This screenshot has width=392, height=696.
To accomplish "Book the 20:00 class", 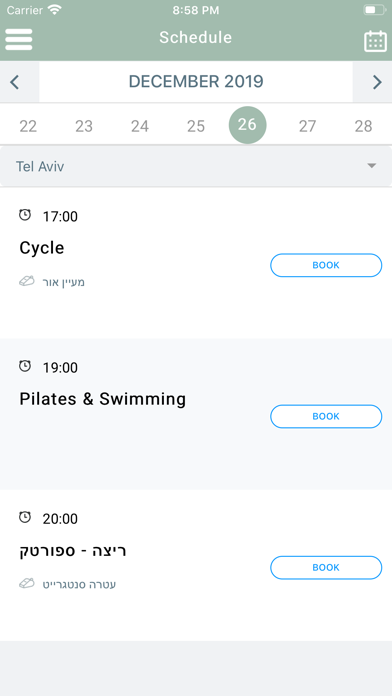I will click(326, 568).
